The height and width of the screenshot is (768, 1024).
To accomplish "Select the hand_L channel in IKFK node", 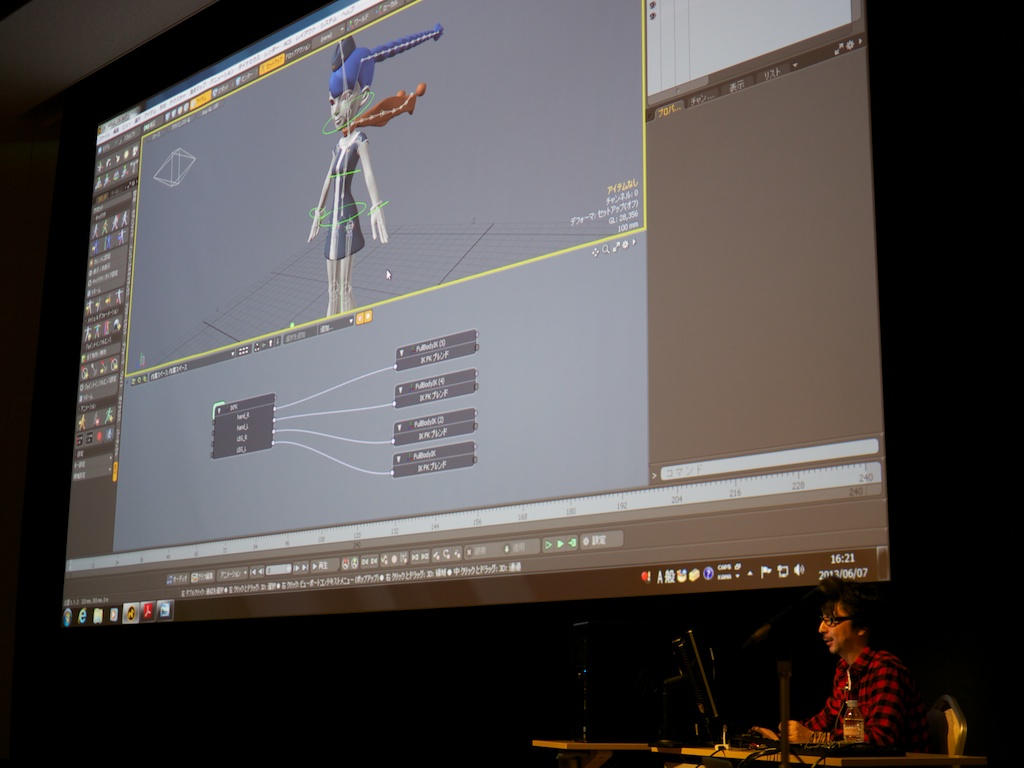I will pos(242,427).
